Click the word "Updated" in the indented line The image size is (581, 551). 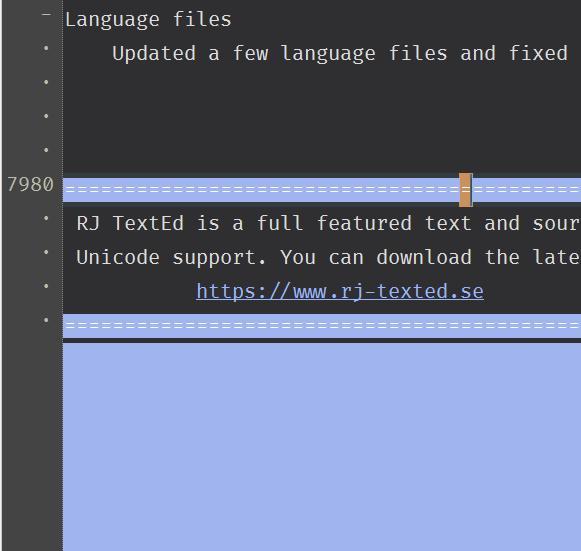(154, 53)
